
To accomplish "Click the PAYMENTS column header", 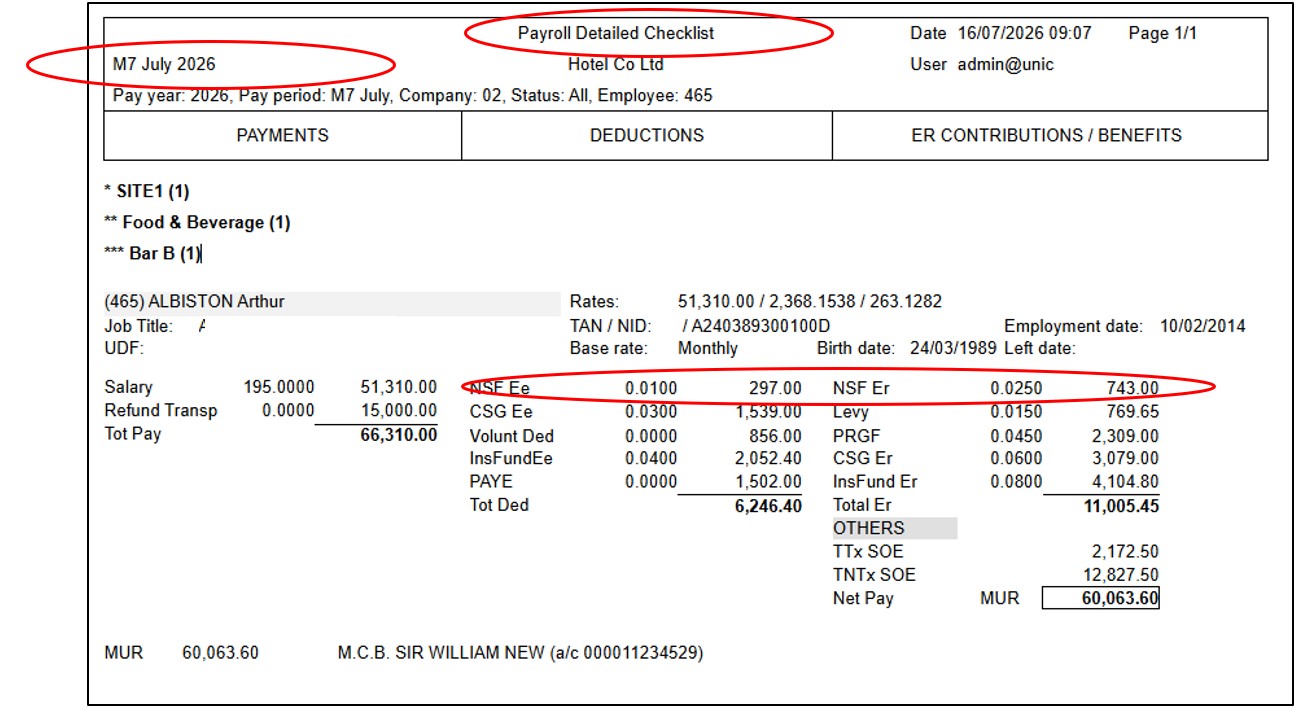I will (x=282, y=135).
